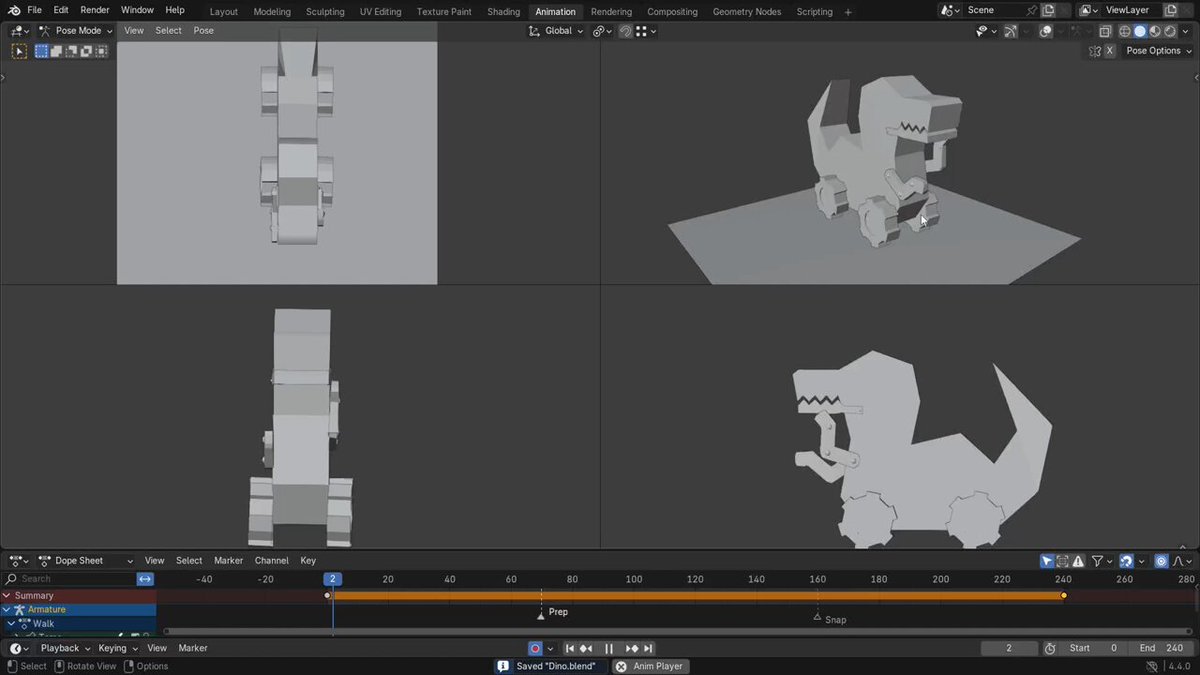
Task: Switch to the Shading workspace tab
Action: click(503, 12)
